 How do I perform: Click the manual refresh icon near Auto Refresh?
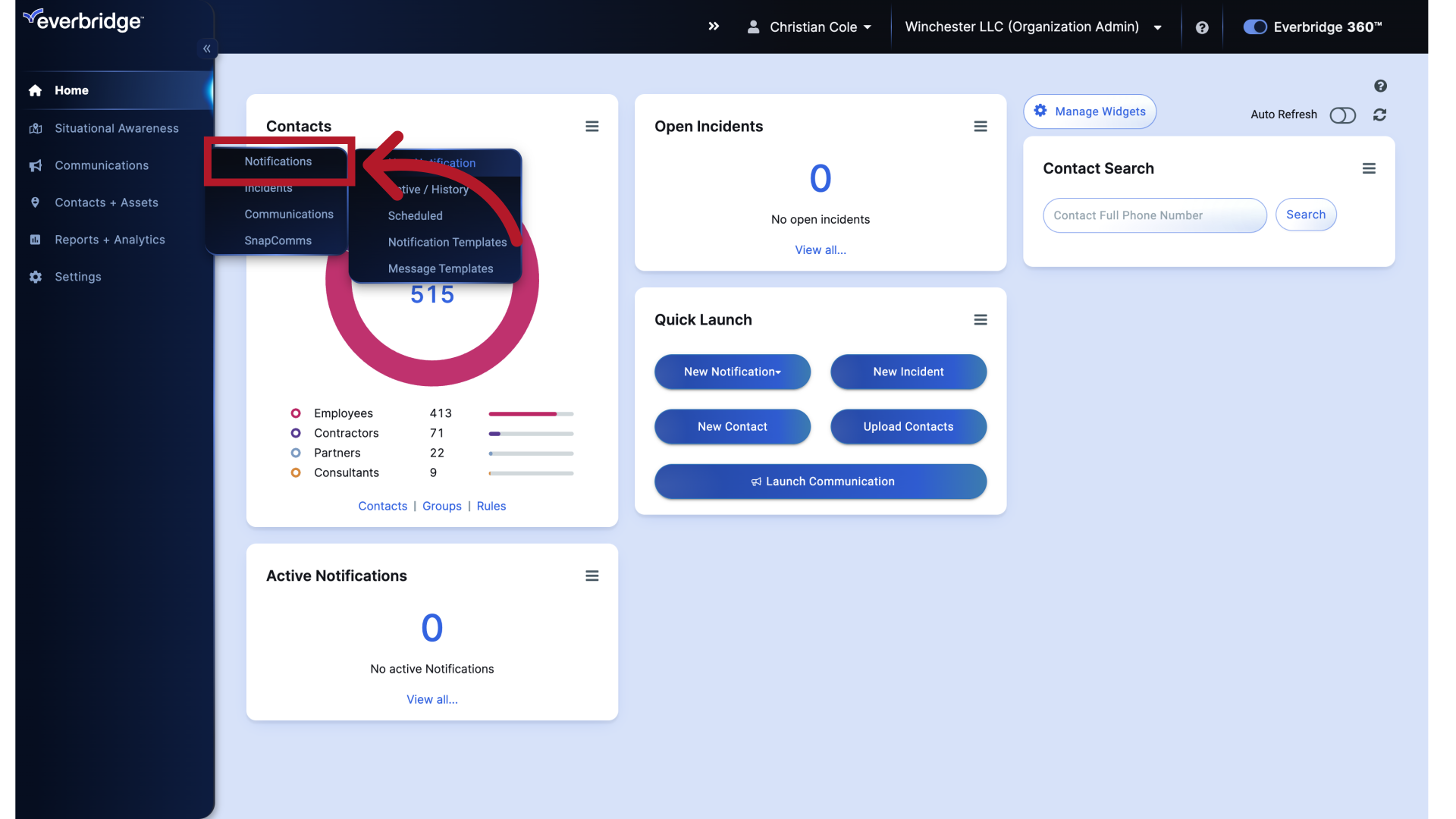tap(1380, 115)
